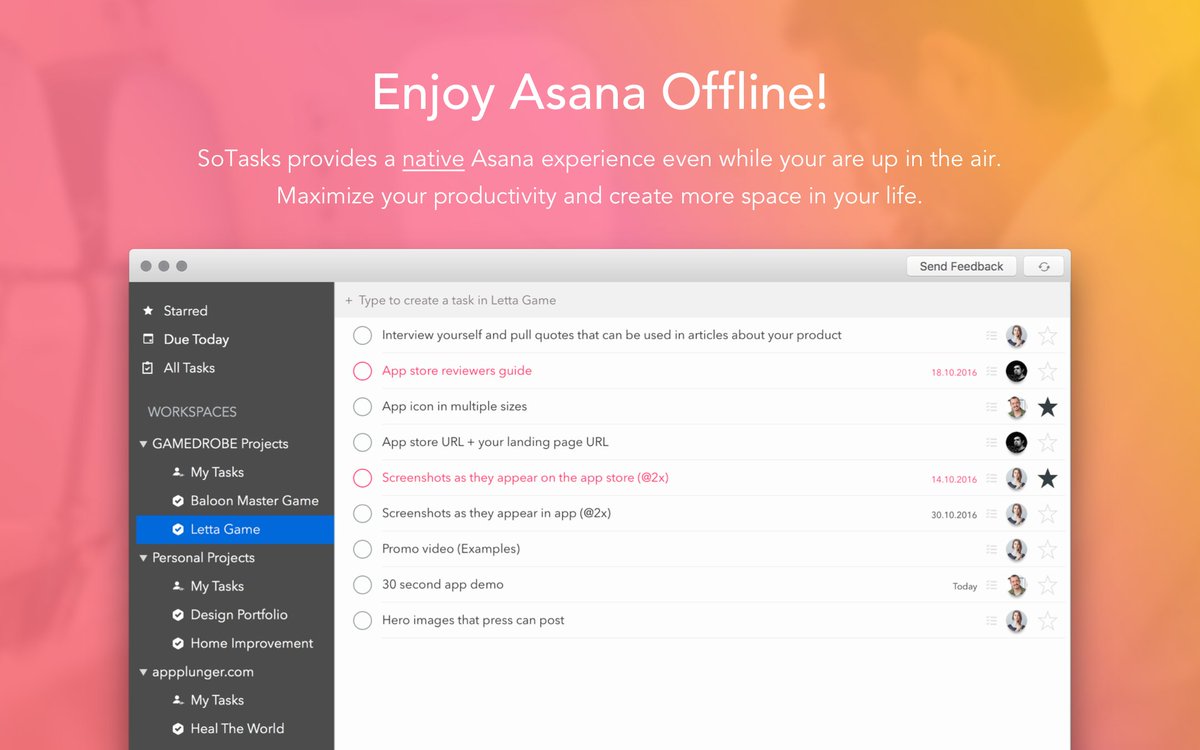Screen dimensions: 1200x750
Task: Open details list icon of 'Interview yourself' task
Action: (x=991, y=336)
